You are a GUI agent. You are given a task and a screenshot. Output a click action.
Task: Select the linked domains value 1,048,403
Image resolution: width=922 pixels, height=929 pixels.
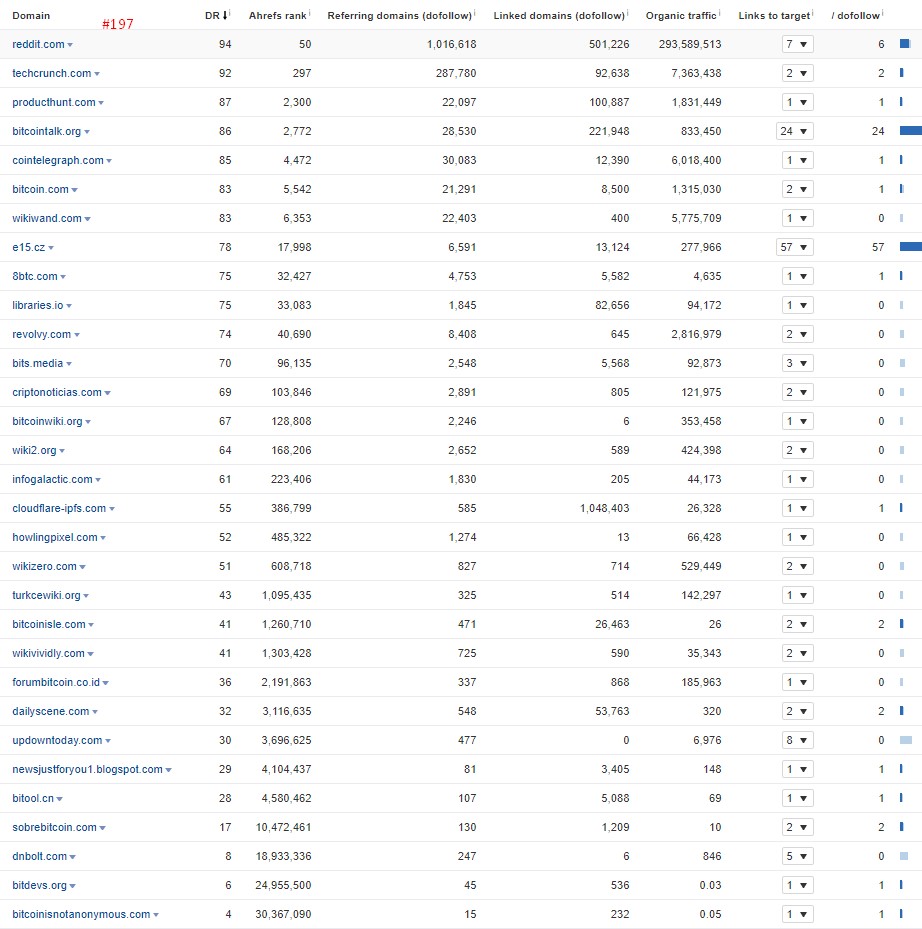(x=604, y=509)
